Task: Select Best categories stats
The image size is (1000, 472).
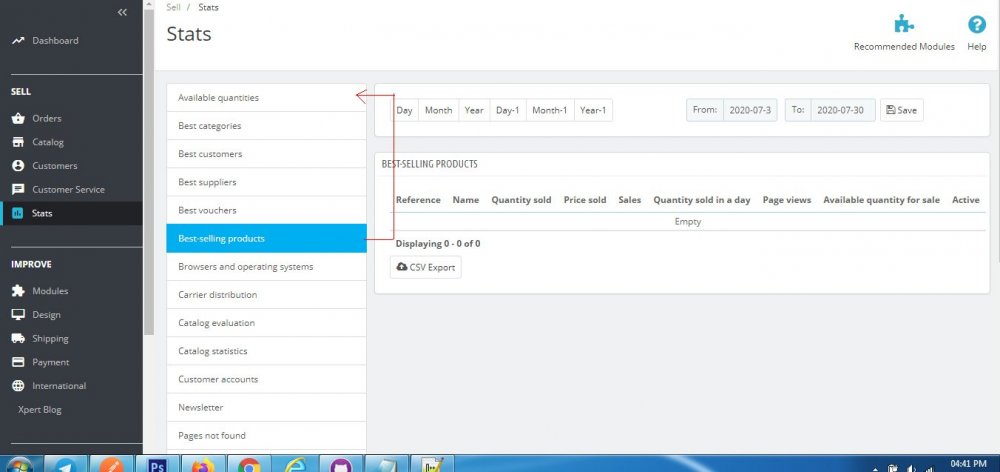Action: click(267, 126)
